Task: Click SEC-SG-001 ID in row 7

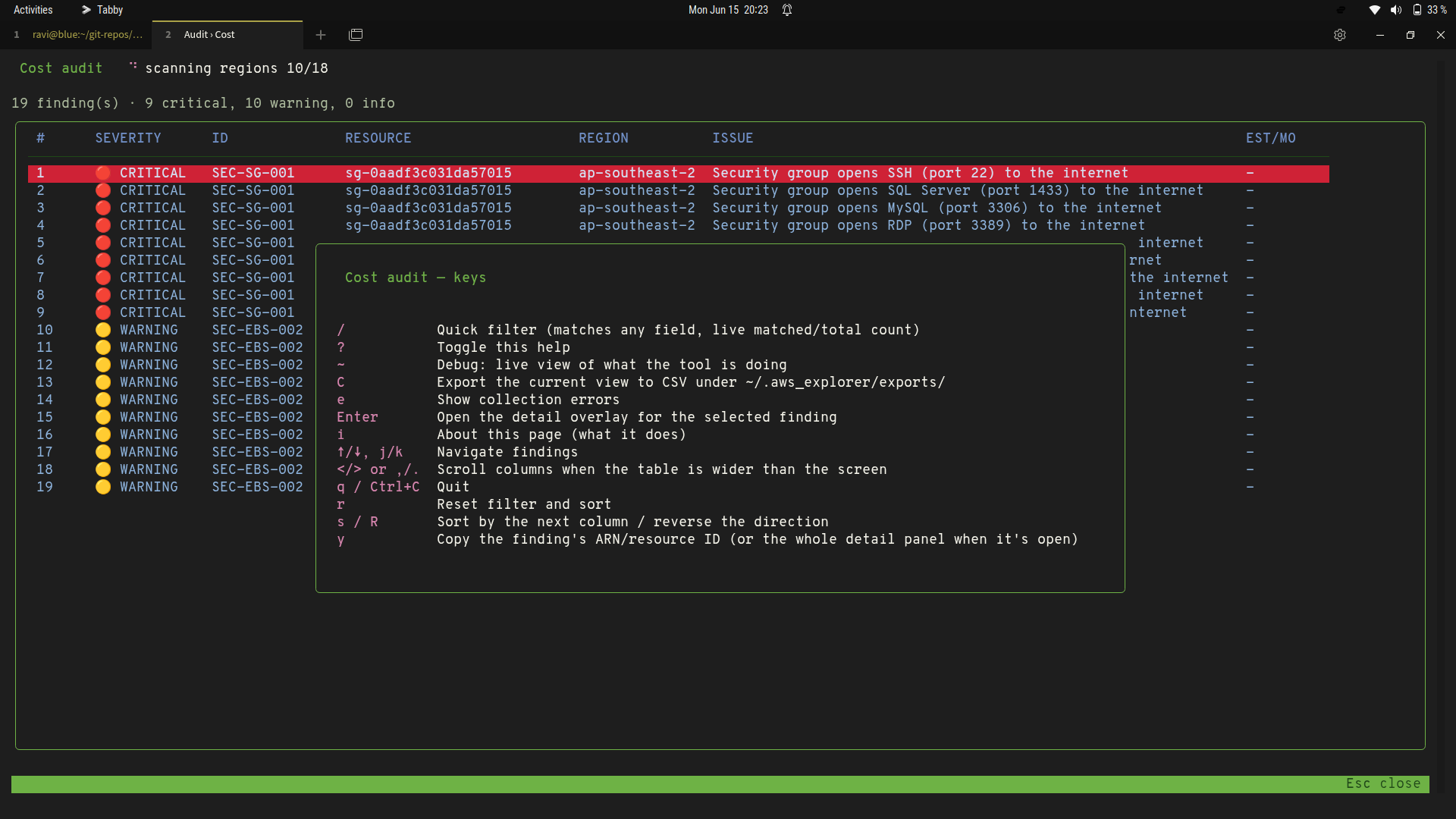Action: [253, 278]
